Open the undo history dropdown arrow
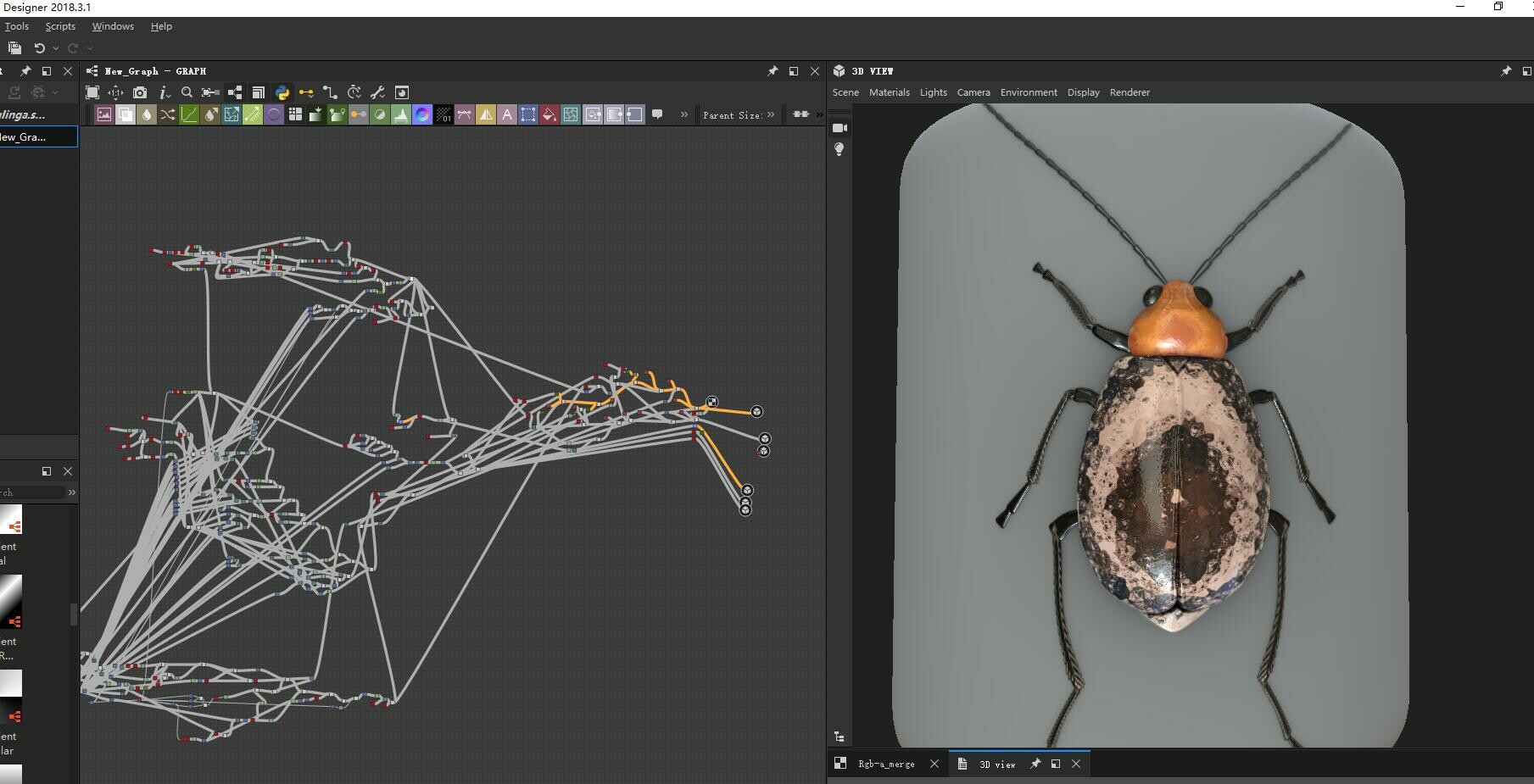The image size is (1534, 784). pos(53,48)
